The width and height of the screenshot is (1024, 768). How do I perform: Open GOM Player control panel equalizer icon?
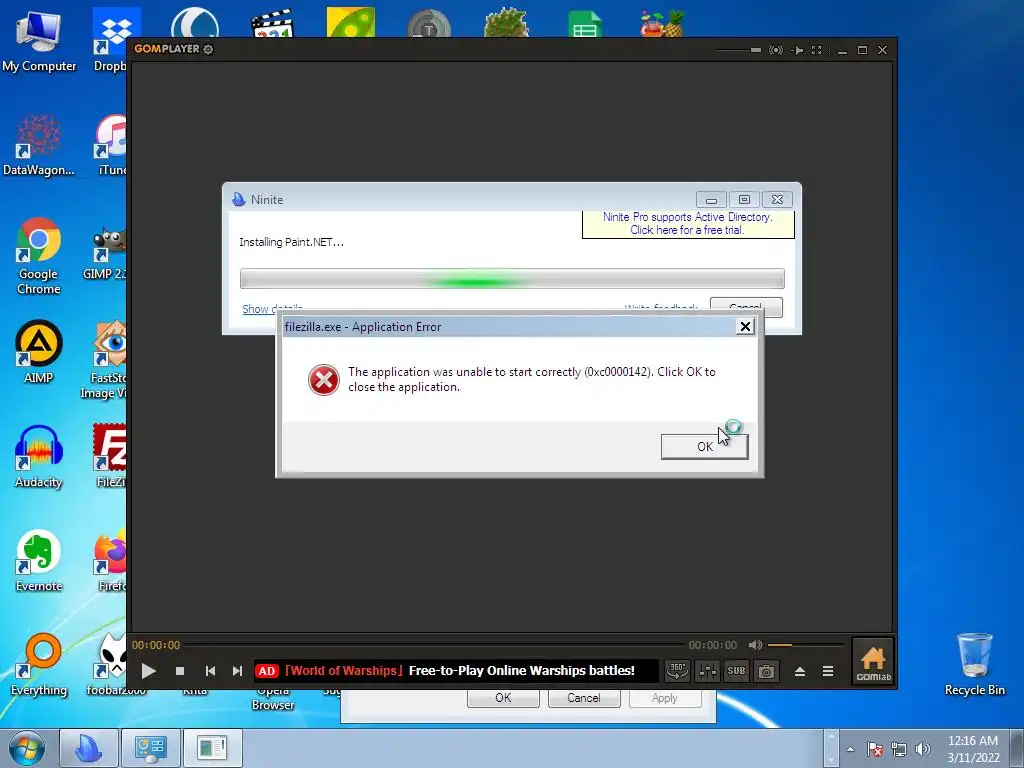tap(707, 671)
